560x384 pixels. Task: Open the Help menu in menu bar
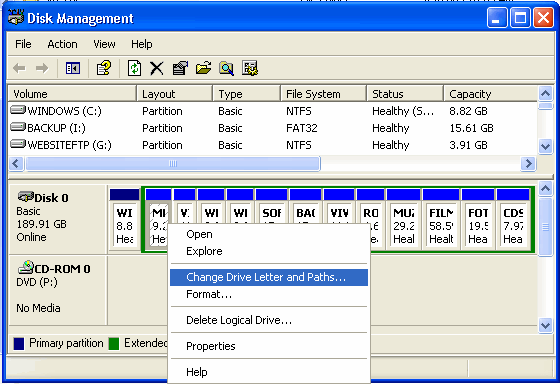point(142,44)
